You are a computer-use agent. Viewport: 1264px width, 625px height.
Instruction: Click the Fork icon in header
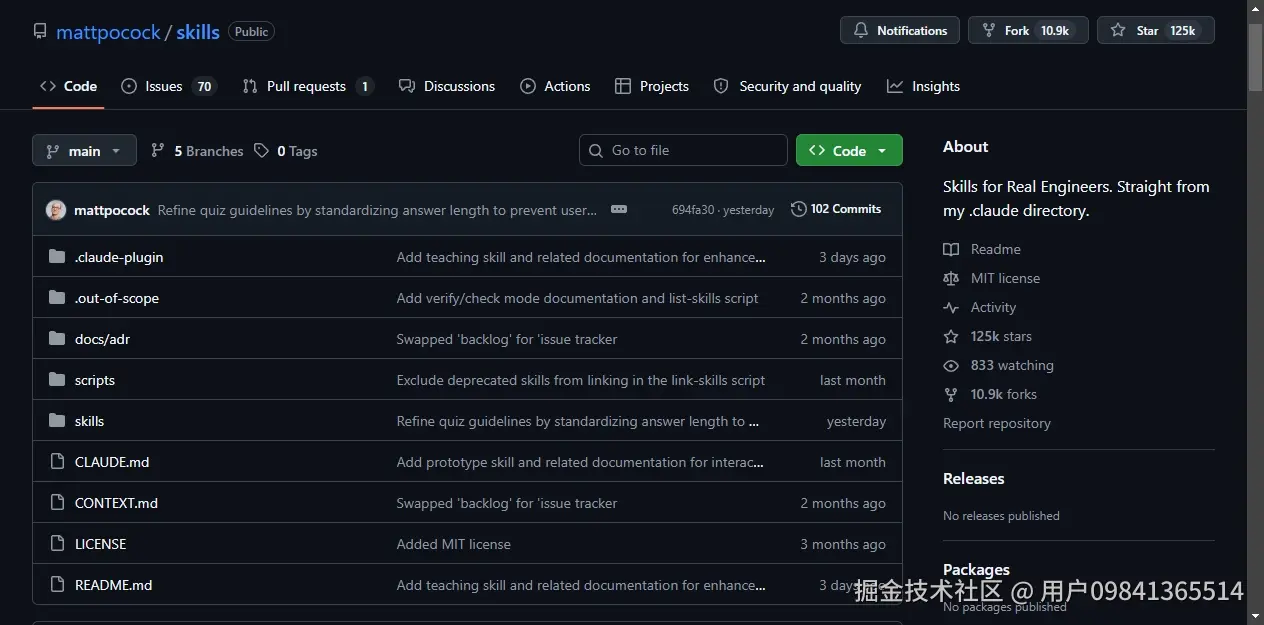tap(989, 30)
